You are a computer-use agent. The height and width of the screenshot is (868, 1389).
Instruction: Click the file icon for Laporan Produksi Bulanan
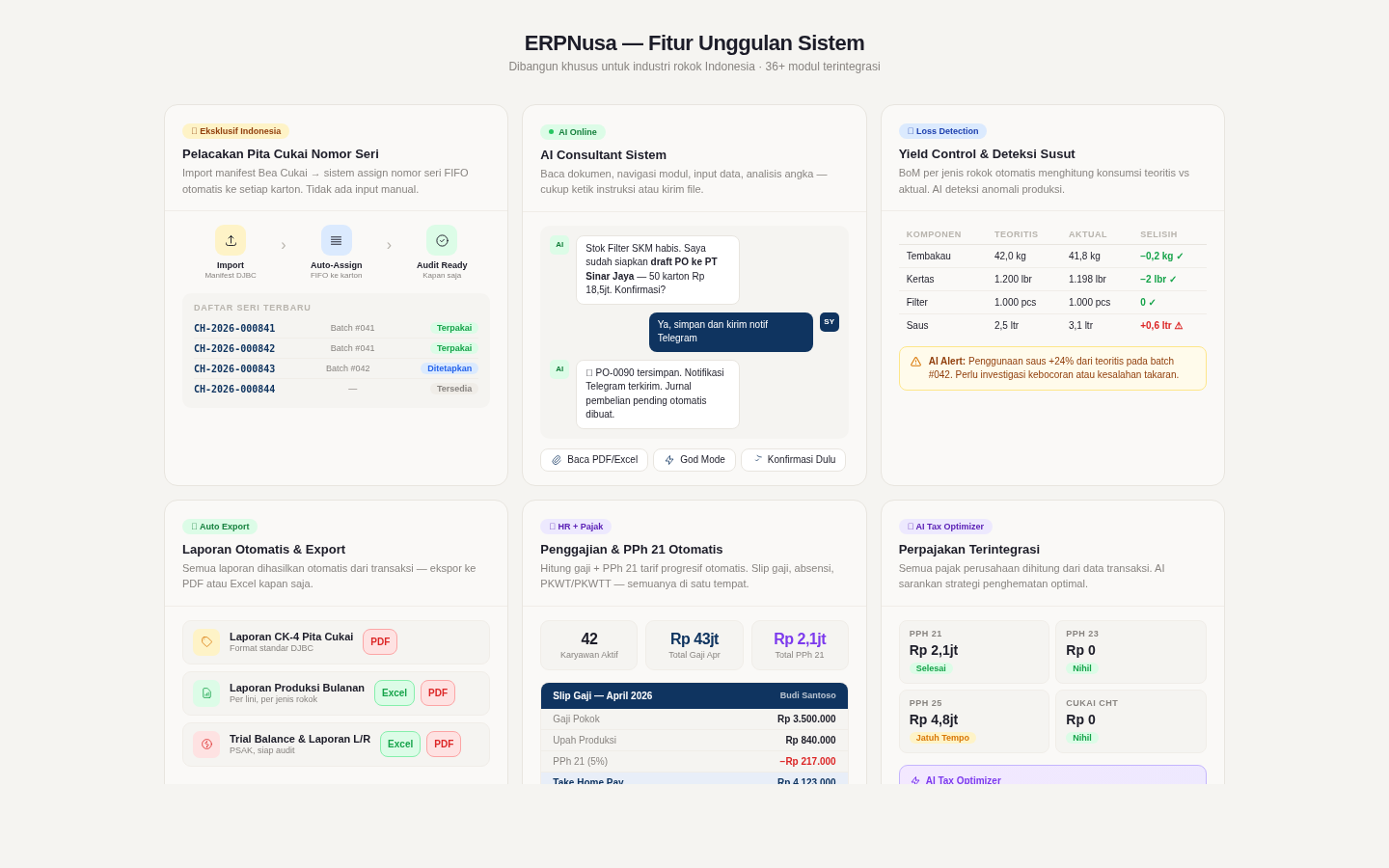[x=206, y=693]
